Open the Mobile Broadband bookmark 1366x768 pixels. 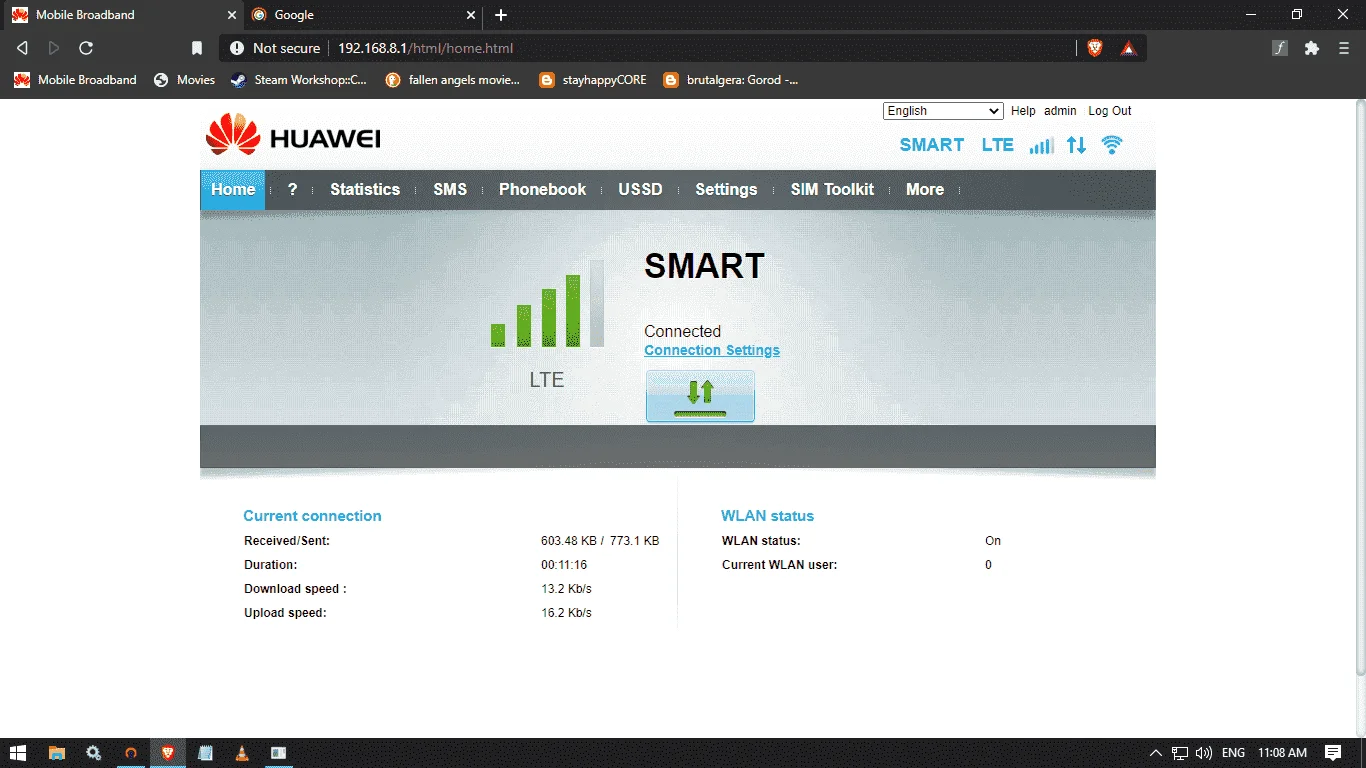[x=75, y=80]
